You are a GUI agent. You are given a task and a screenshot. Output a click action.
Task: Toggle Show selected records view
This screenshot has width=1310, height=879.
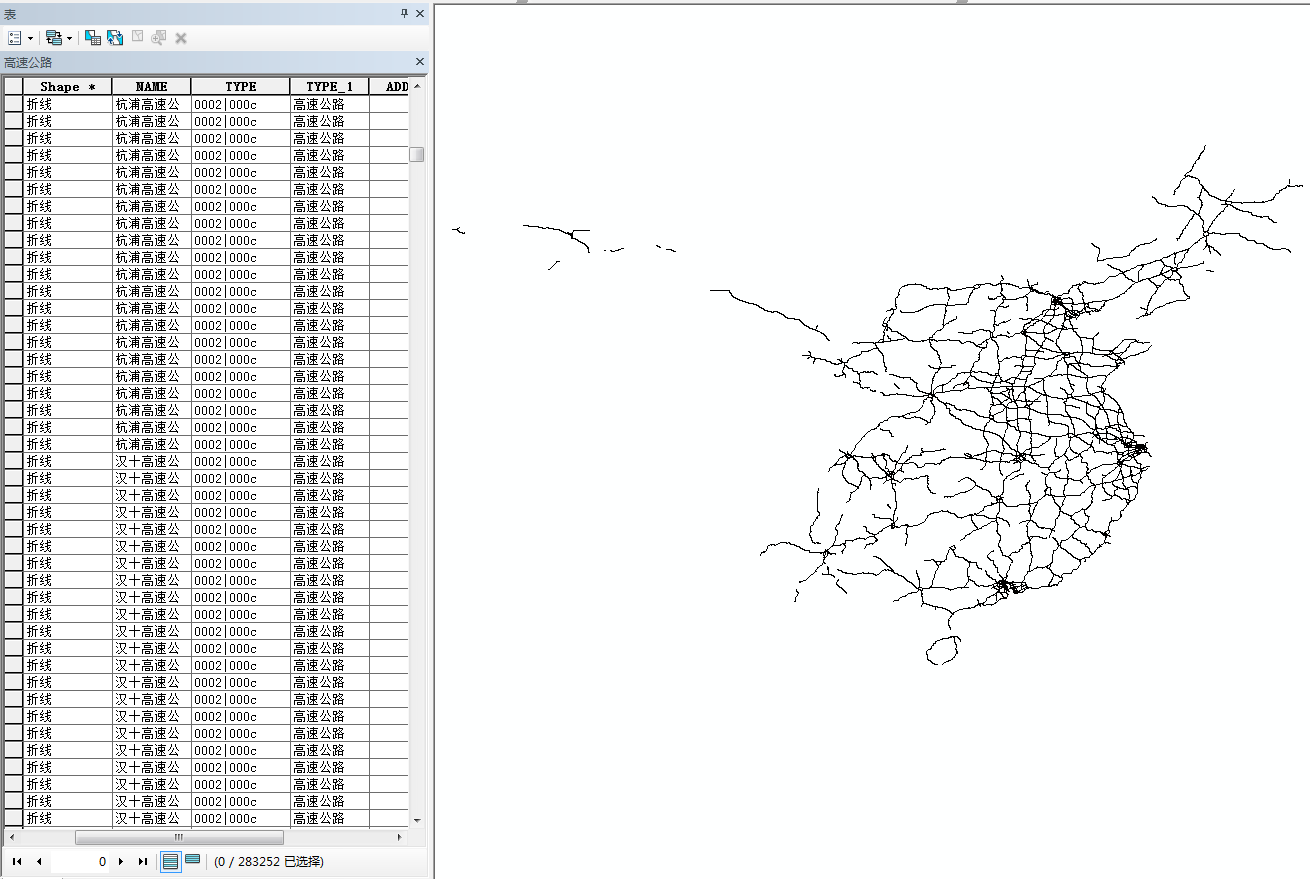[192, 860]
